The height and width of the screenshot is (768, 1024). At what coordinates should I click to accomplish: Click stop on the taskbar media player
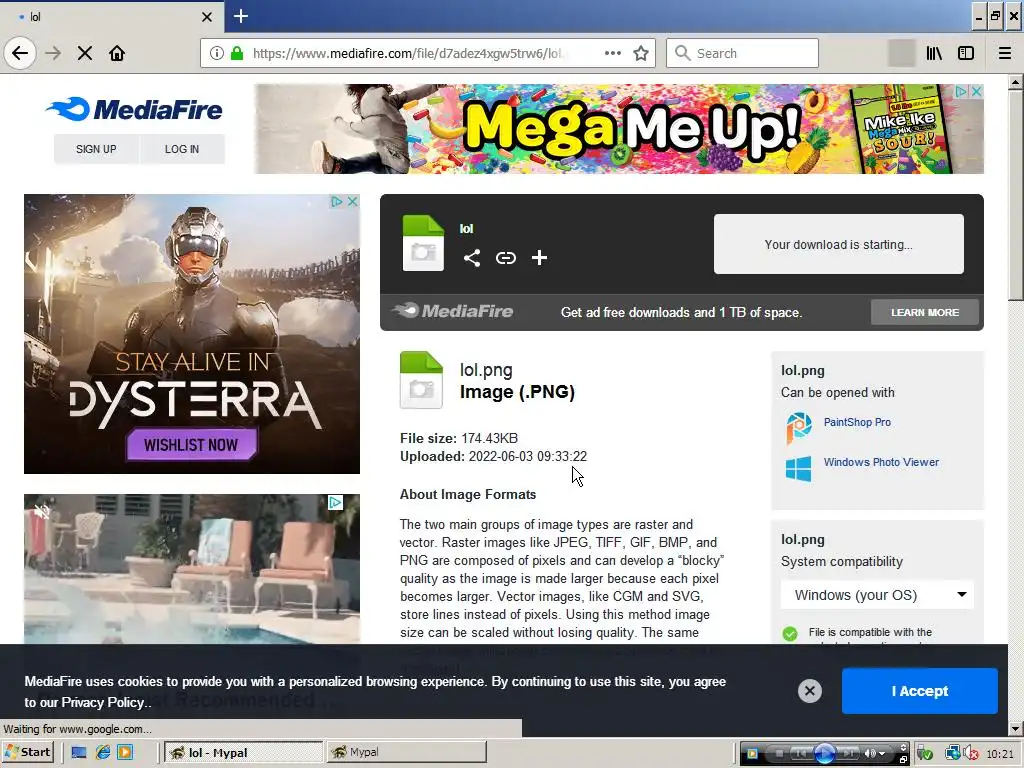point(778,754)
